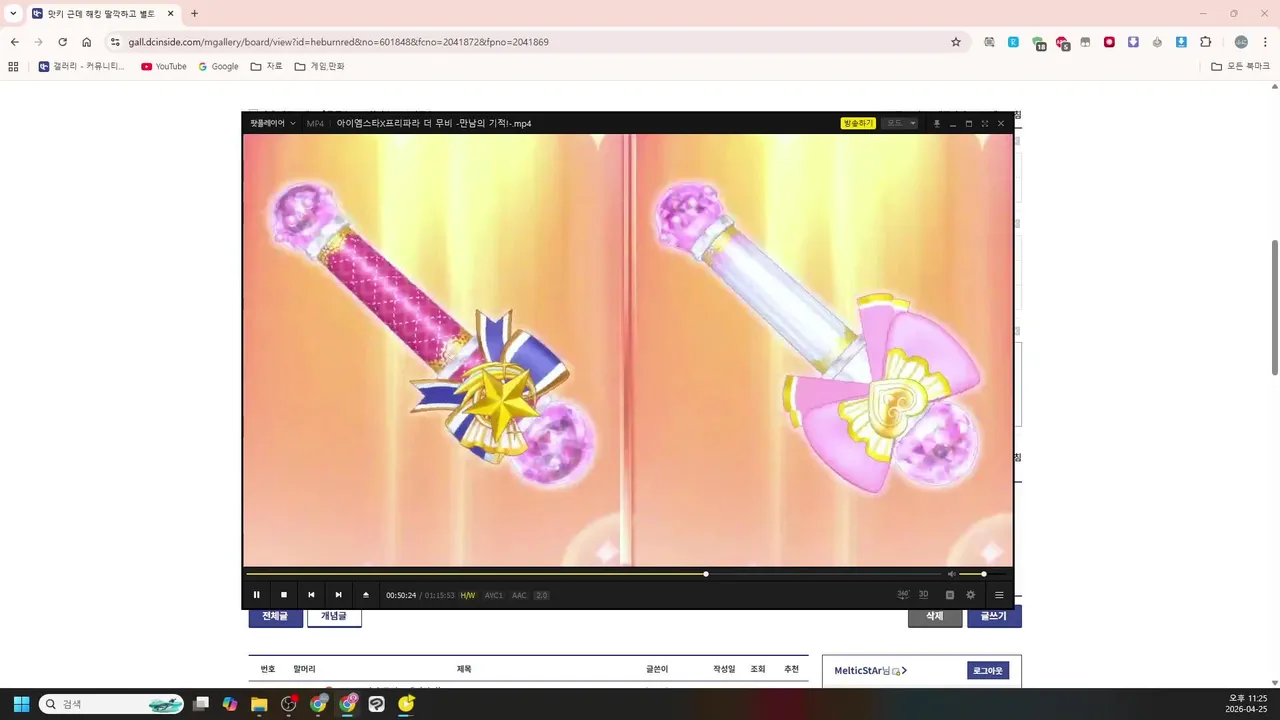Expand the 게임,만화 bookmark folder

click(x=319, y=66)
